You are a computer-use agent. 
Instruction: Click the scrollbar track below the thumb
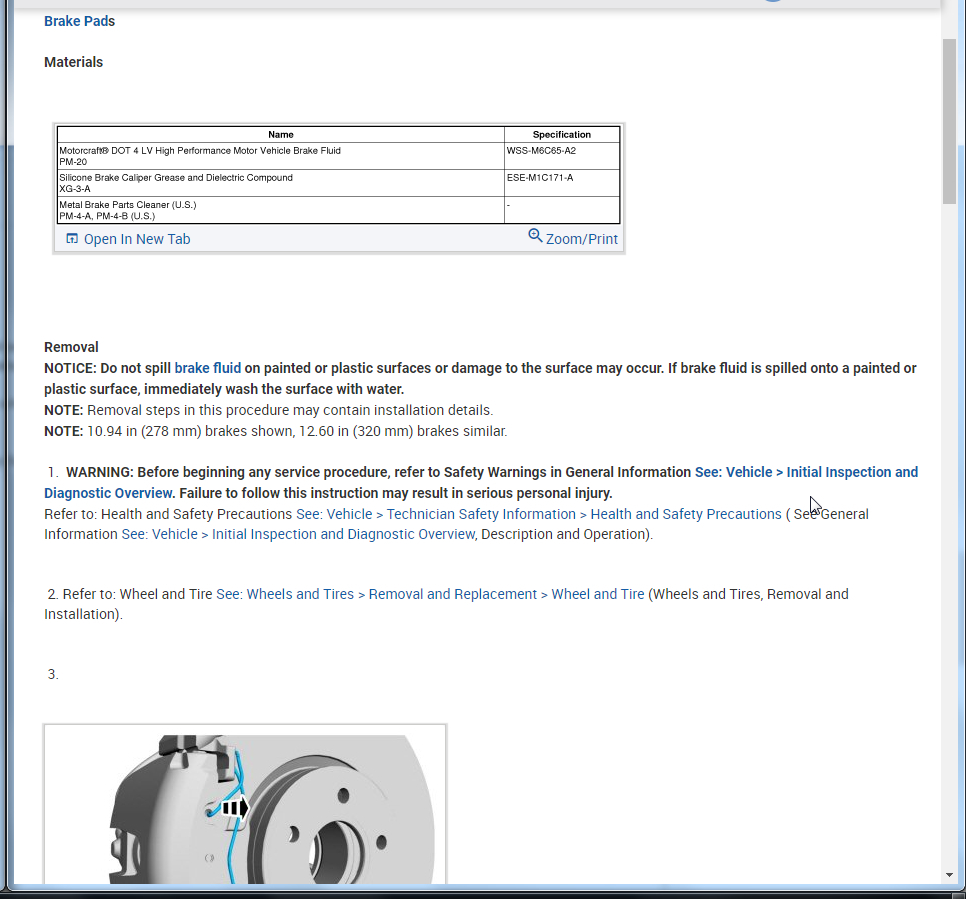(x=949, y=536)
